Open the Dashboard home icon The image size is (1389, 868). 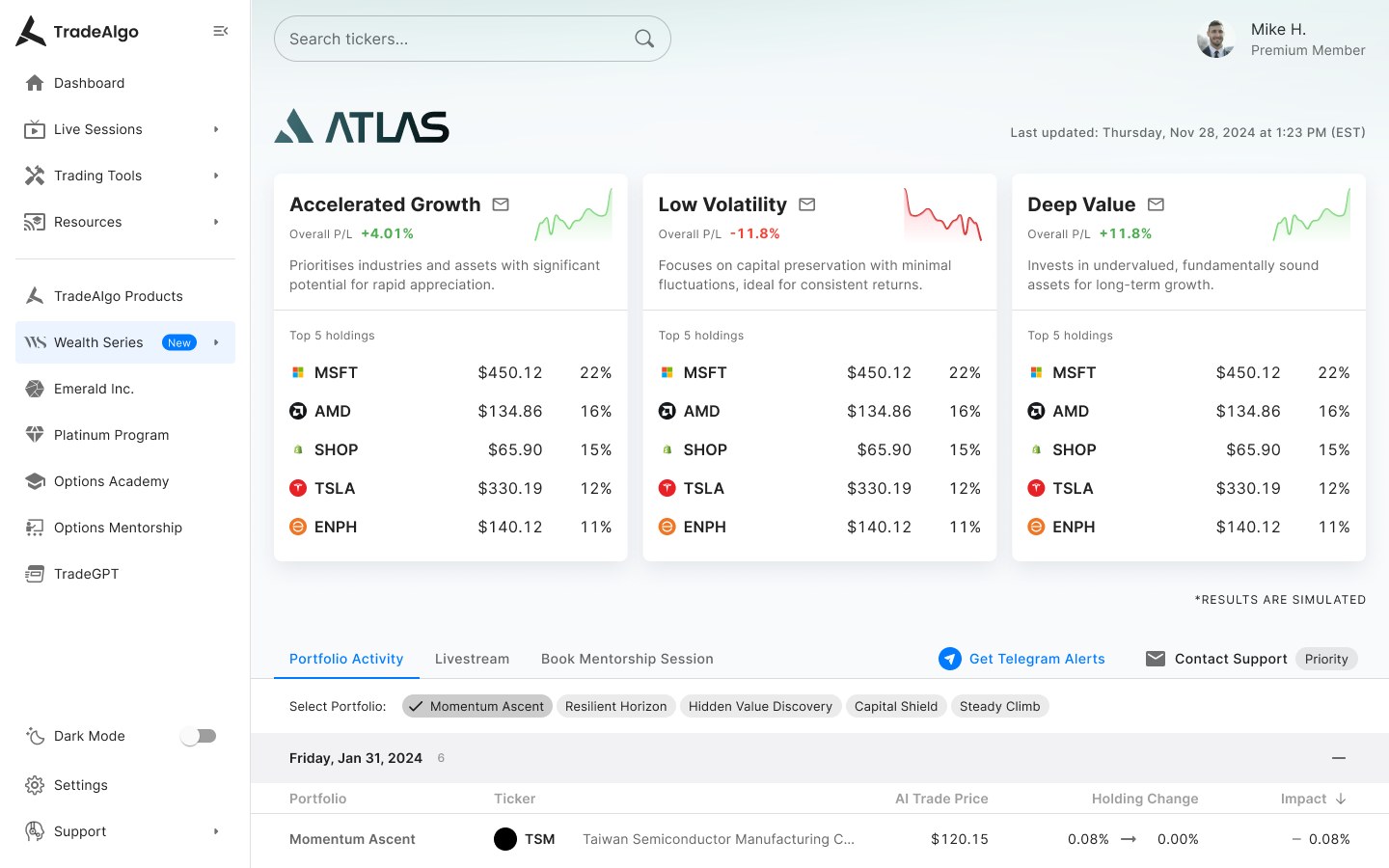point(35,83)
